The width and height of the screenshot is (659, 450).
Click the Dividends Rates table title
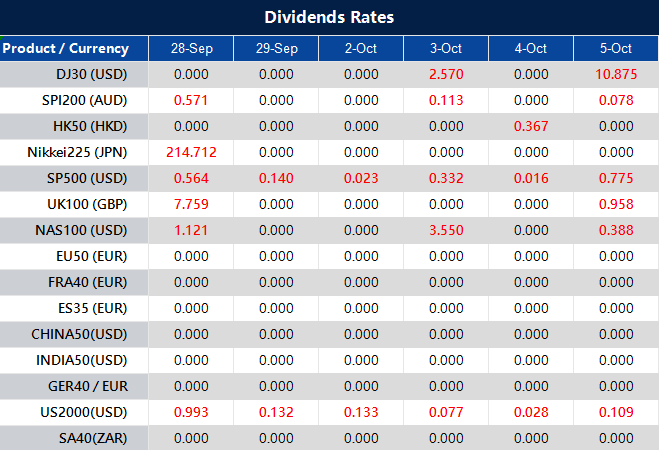coord(329,17)
